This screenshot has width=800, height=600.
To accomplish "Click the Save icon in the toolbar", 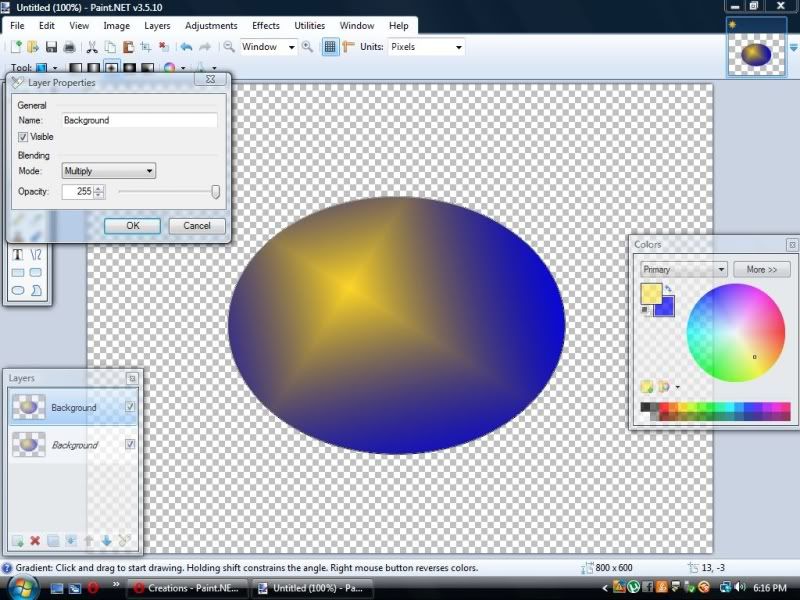I will [x=51, y=47].
